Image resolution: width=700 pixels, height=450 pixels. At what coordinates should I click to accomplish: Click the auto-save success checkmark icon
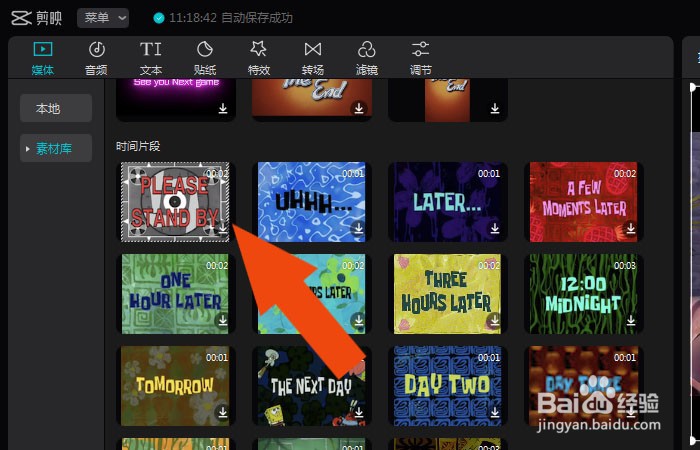click(158, 18)
